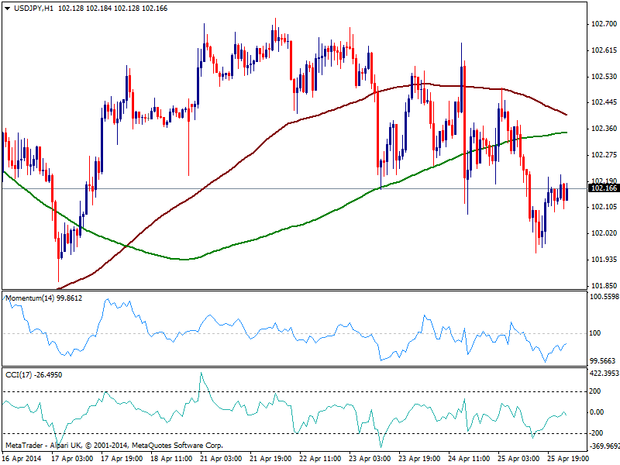
Task: Click the Momentum(14) indicator label
Action: pos(27,298)
